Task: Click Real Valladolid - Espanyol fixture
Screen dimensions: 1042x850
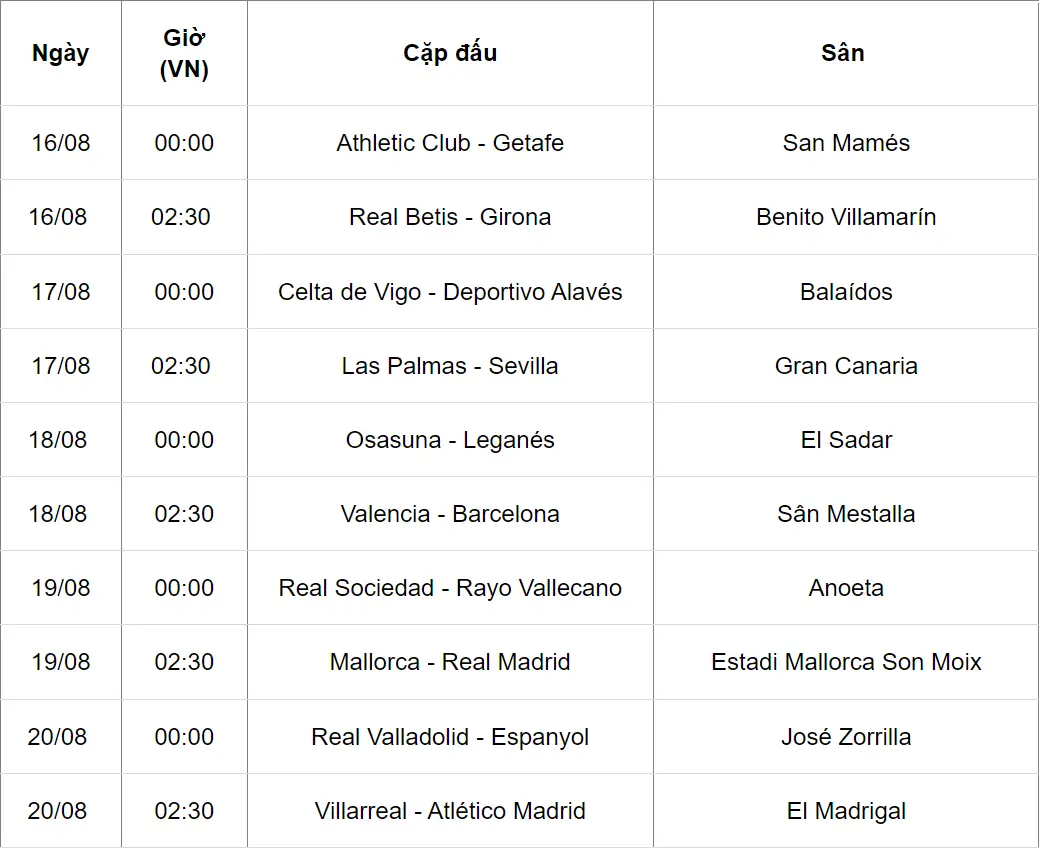Action: point(450,737)
